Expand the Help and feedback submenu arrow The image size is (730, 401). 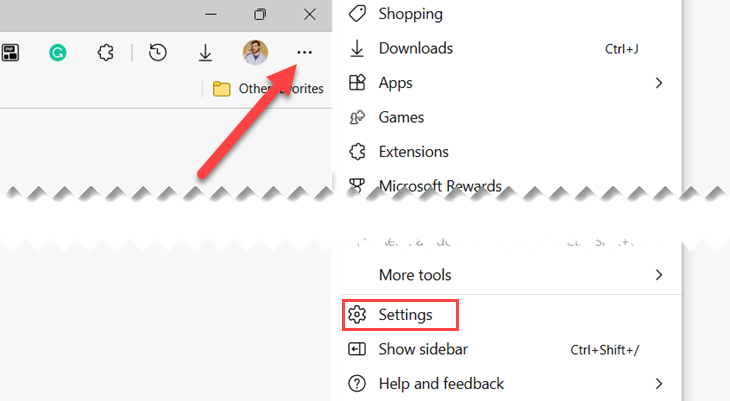[659, 383]
